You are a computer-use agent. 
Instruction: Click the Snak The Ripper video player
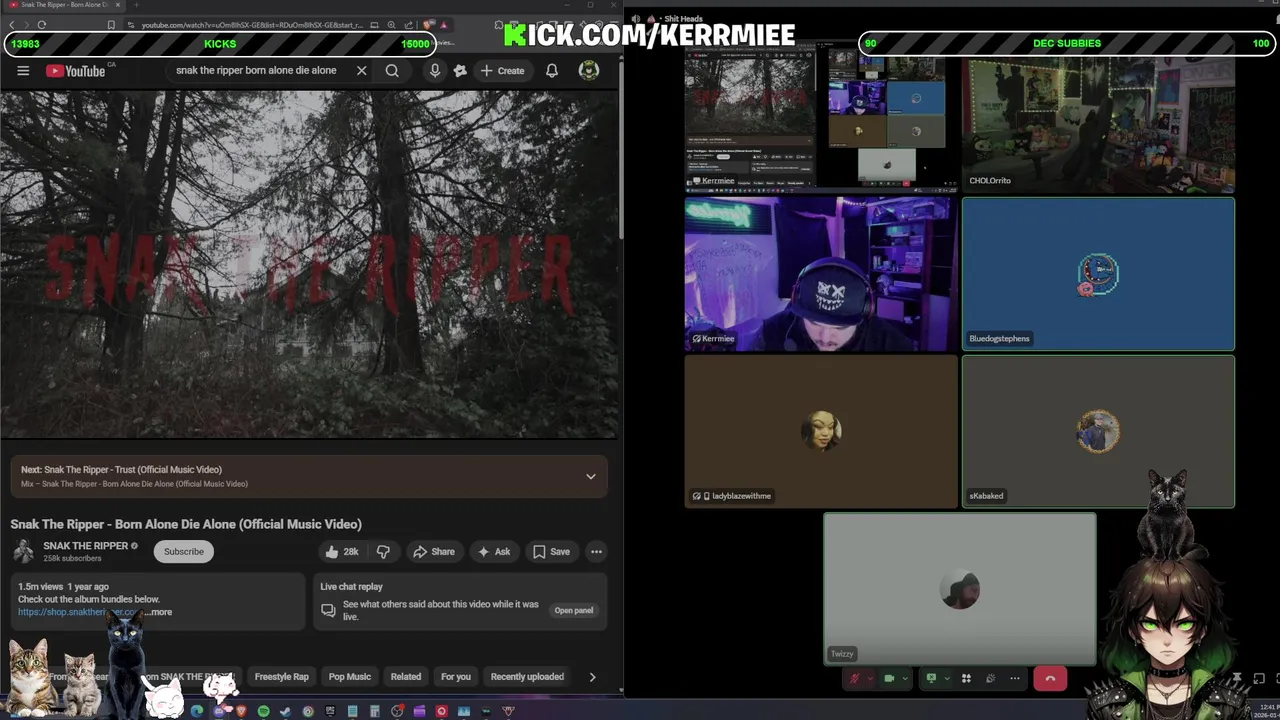click(309, 265)
